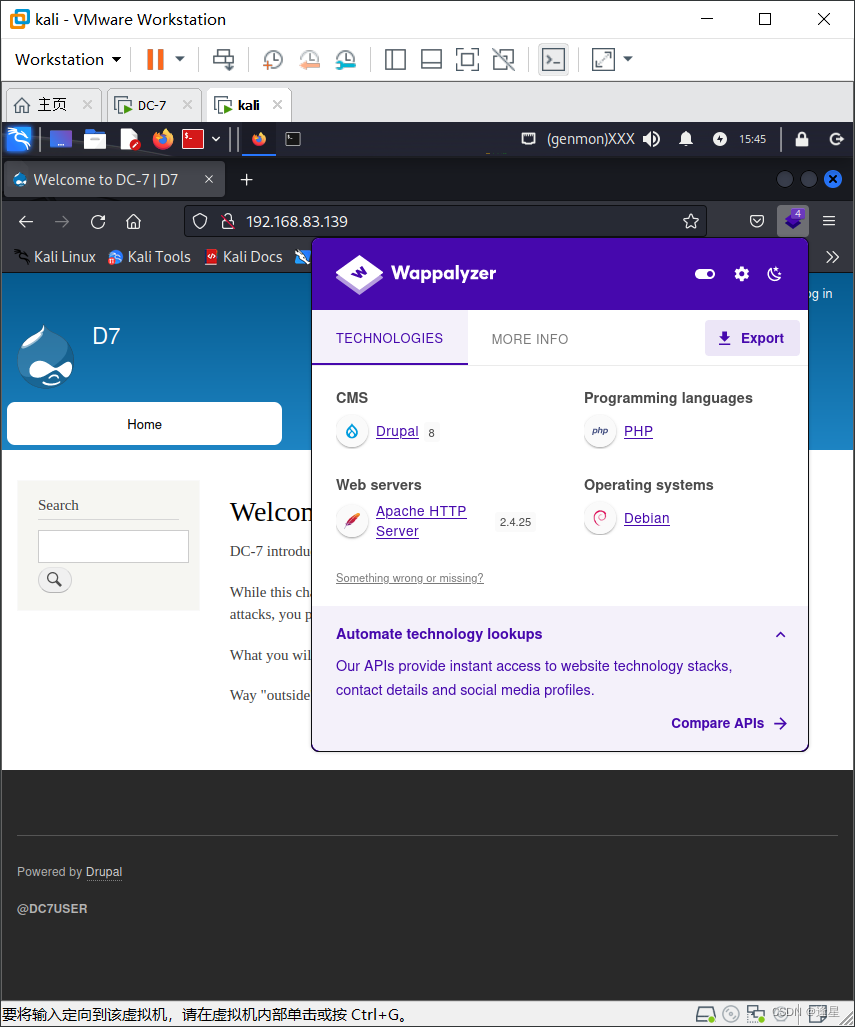Click the D7 site search field
855x1027 pixels.
[x=113, y=546]
